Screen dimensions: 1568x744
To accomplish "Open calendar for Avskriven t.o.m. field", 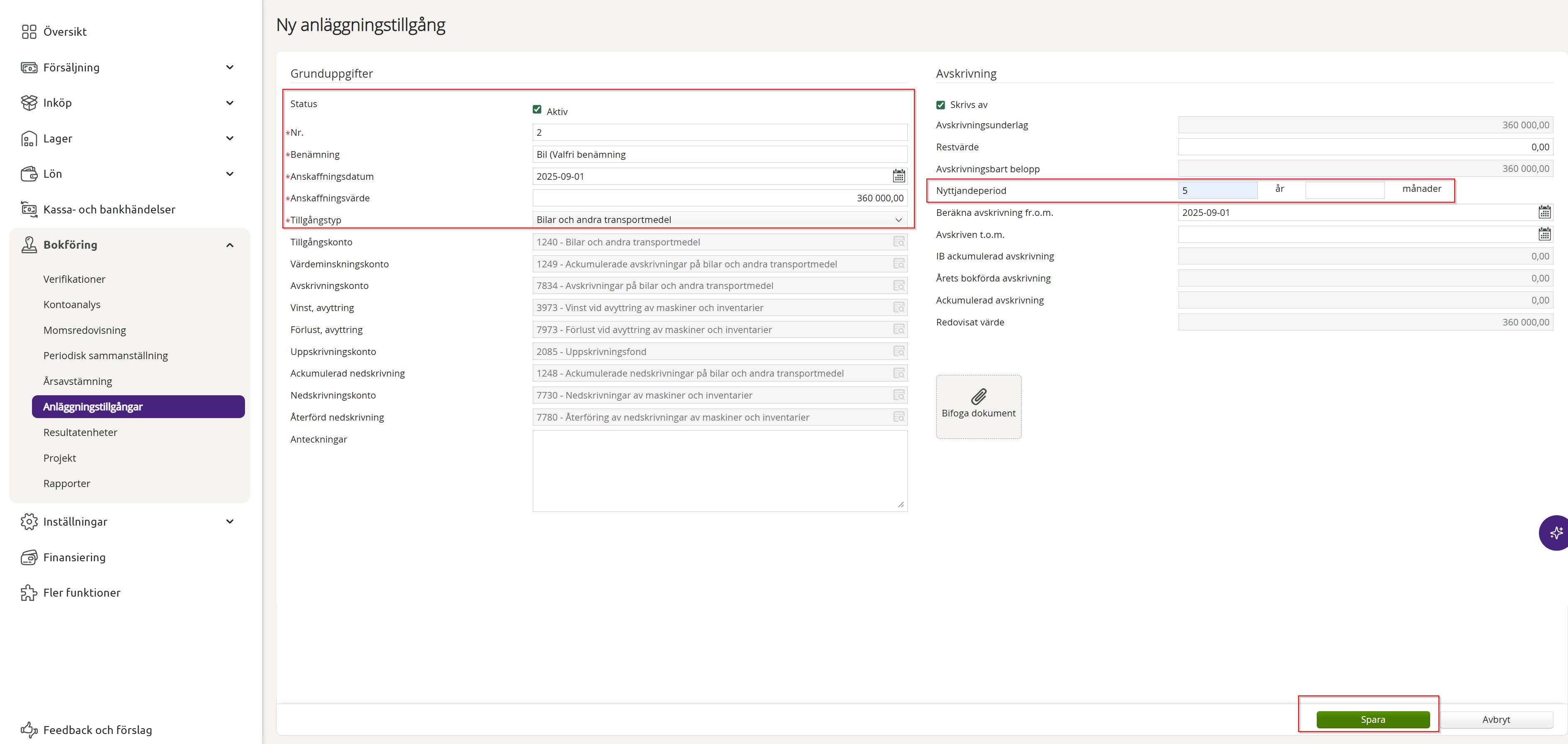I will pos(1544,234).
